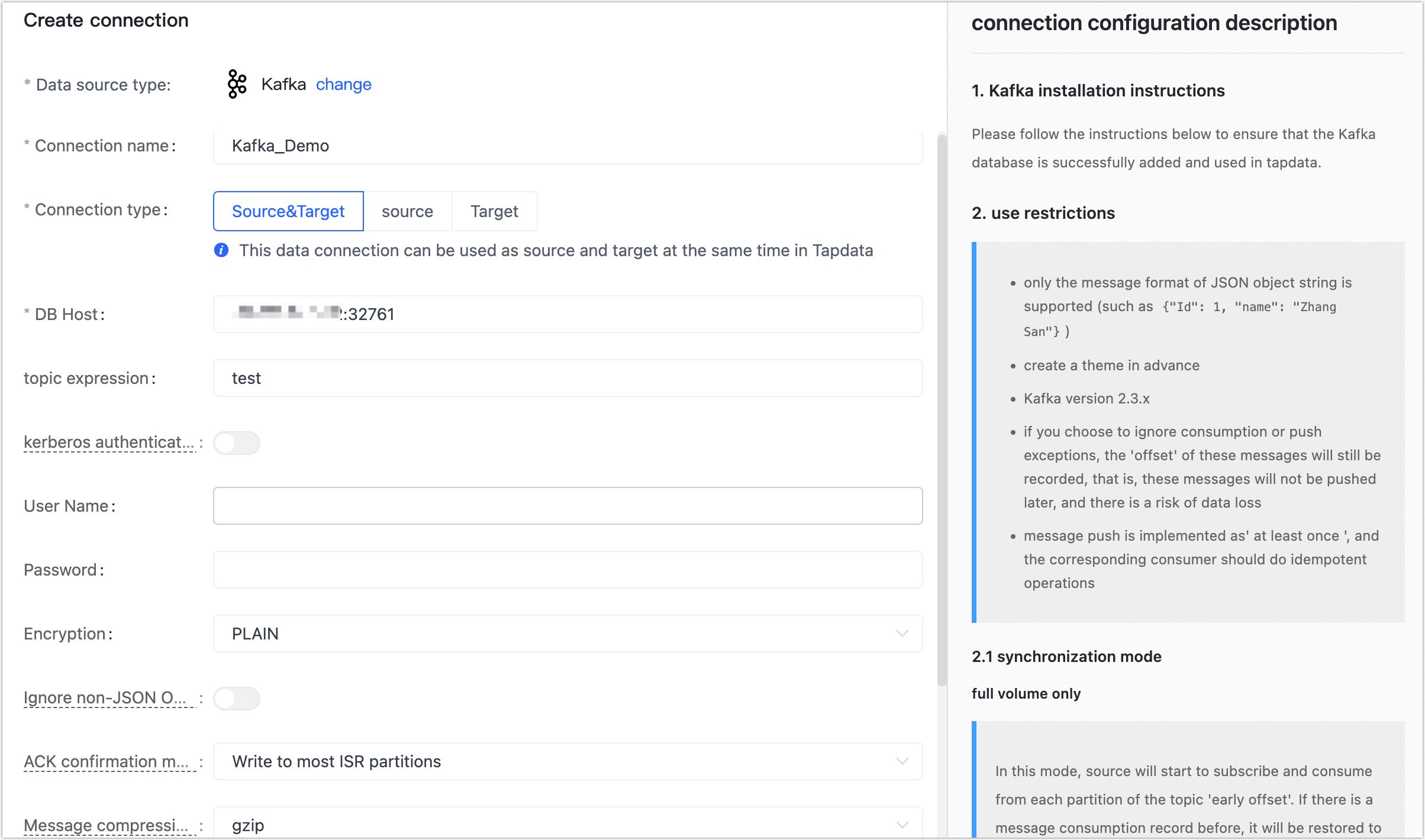Expand the Write to most ISR partitions dropdown
Image resolution: width=1425 pixels, height=840 pixels.
tap(556, 761)
